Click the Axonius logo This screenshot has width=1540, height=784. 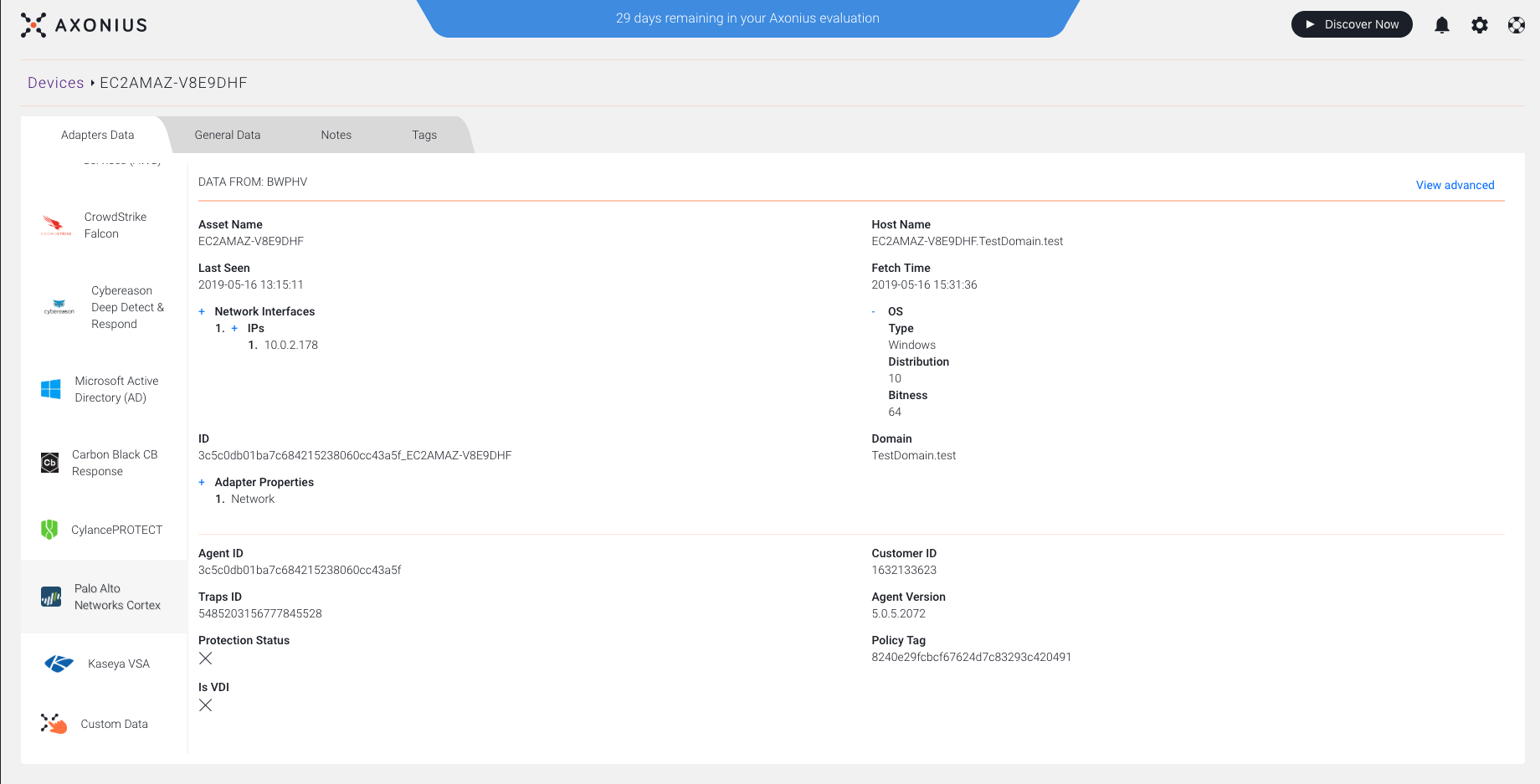82,24
